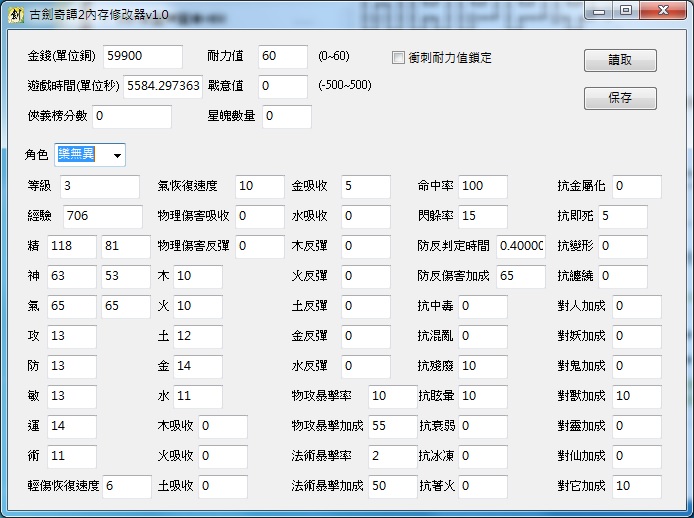Enable the 衝刺耐力值鎖定 checkbox
694x518 pixels.
tap(399, 58)
